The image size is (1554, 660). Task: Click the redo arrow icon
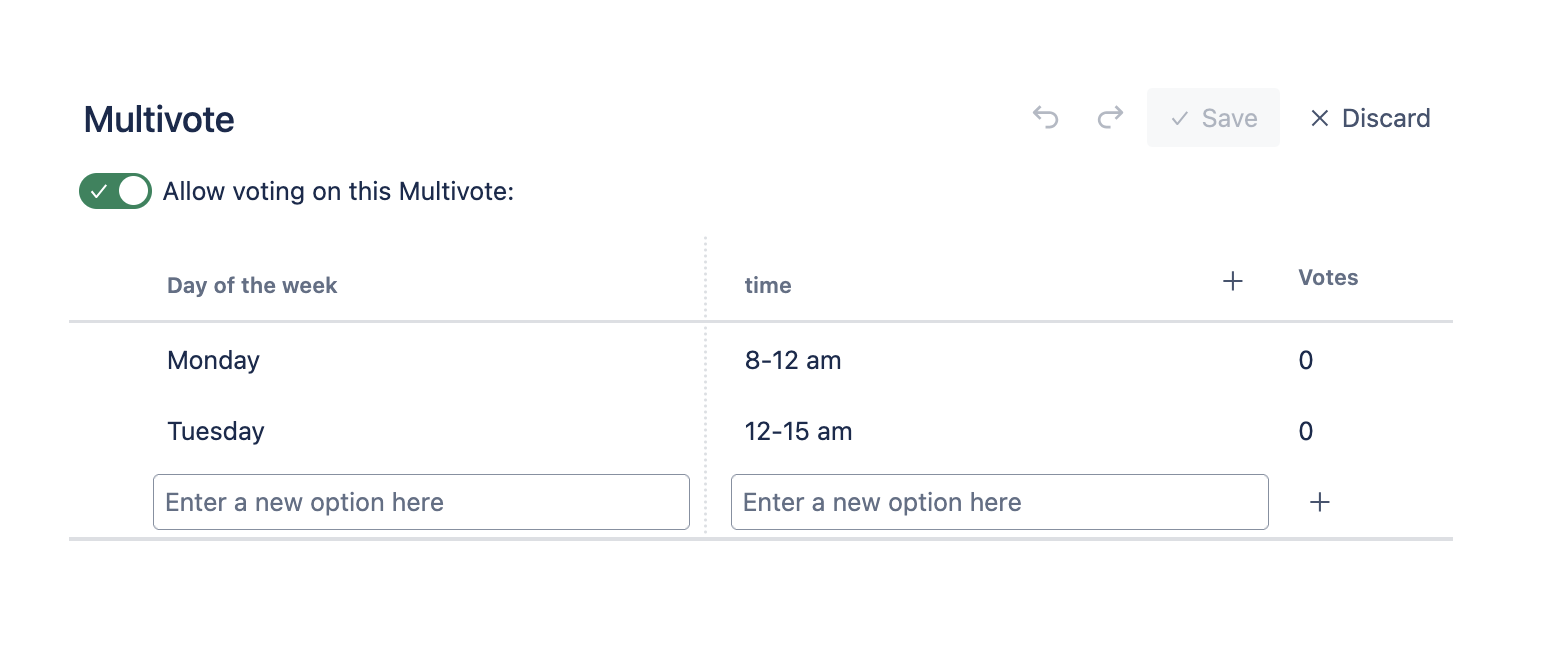point(1110,118)
